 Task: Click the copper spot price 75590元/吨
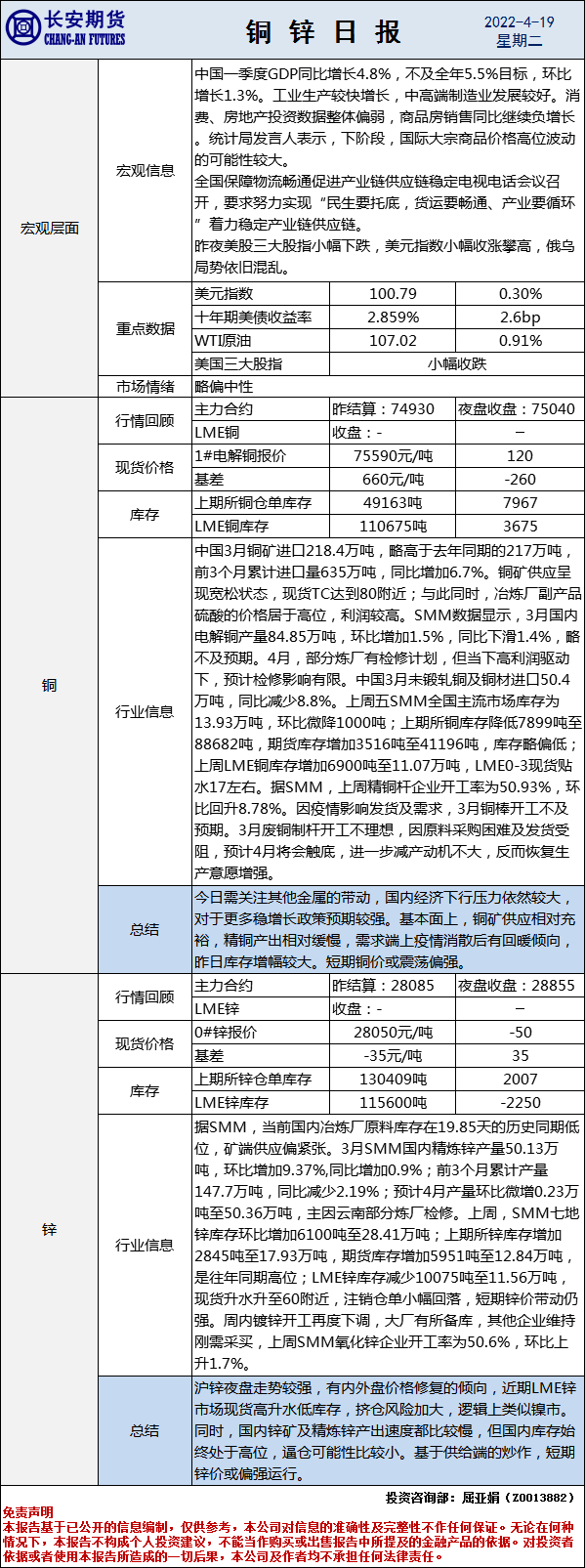click(x=394, y=455)
